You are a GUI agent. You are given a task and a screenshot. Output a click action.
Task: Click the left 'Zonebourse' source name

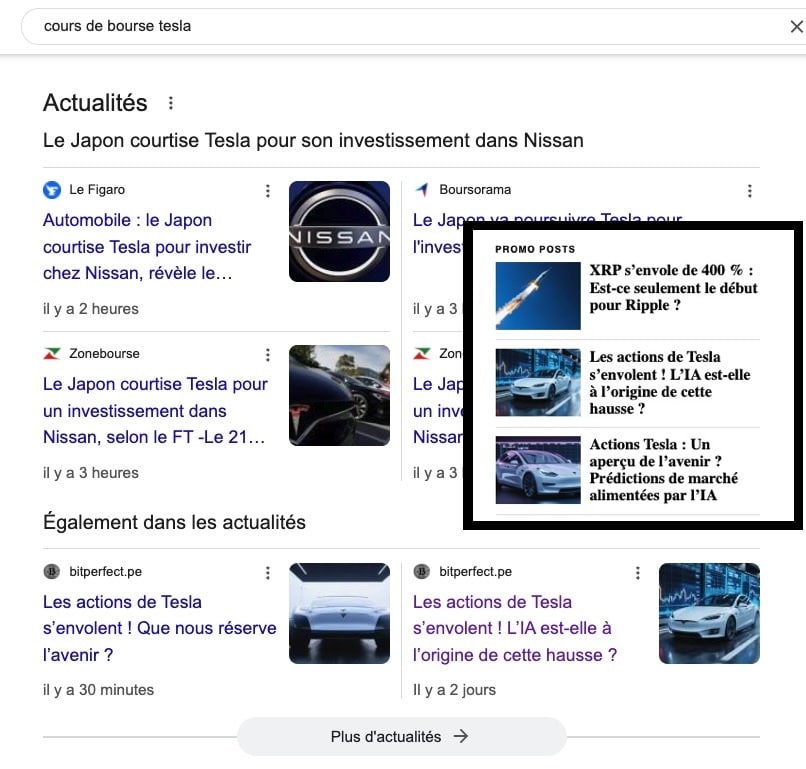click(x=104, y=354)
